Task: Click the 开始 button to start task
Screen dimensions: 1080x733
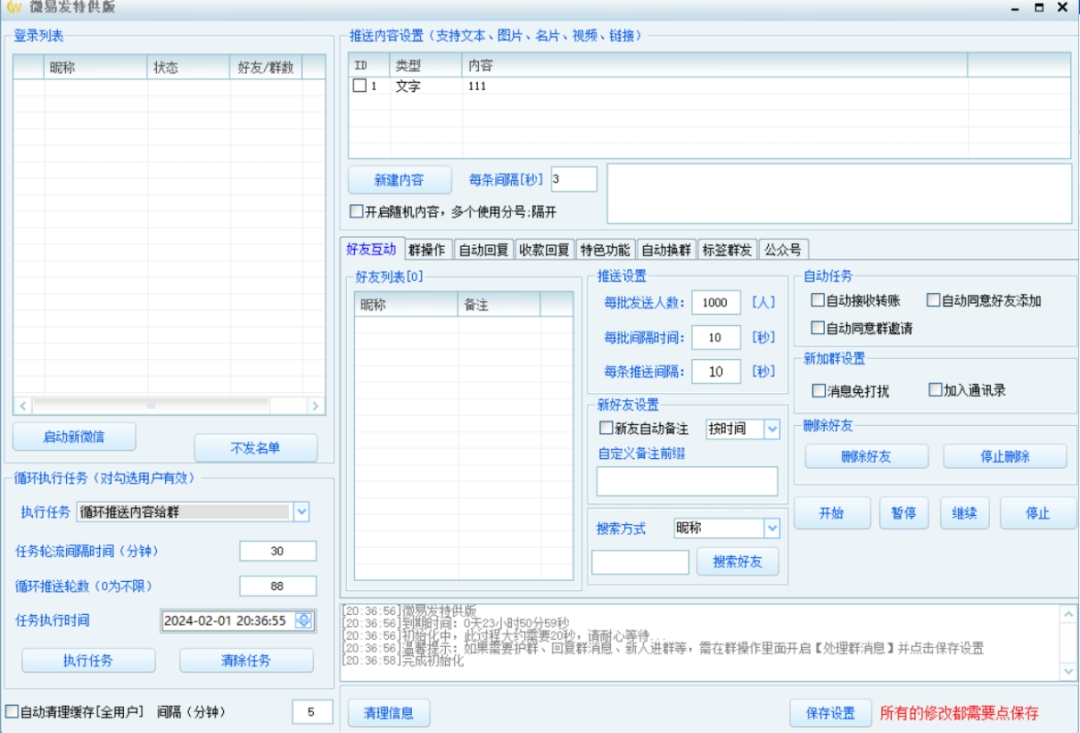Action: (831, 513)
